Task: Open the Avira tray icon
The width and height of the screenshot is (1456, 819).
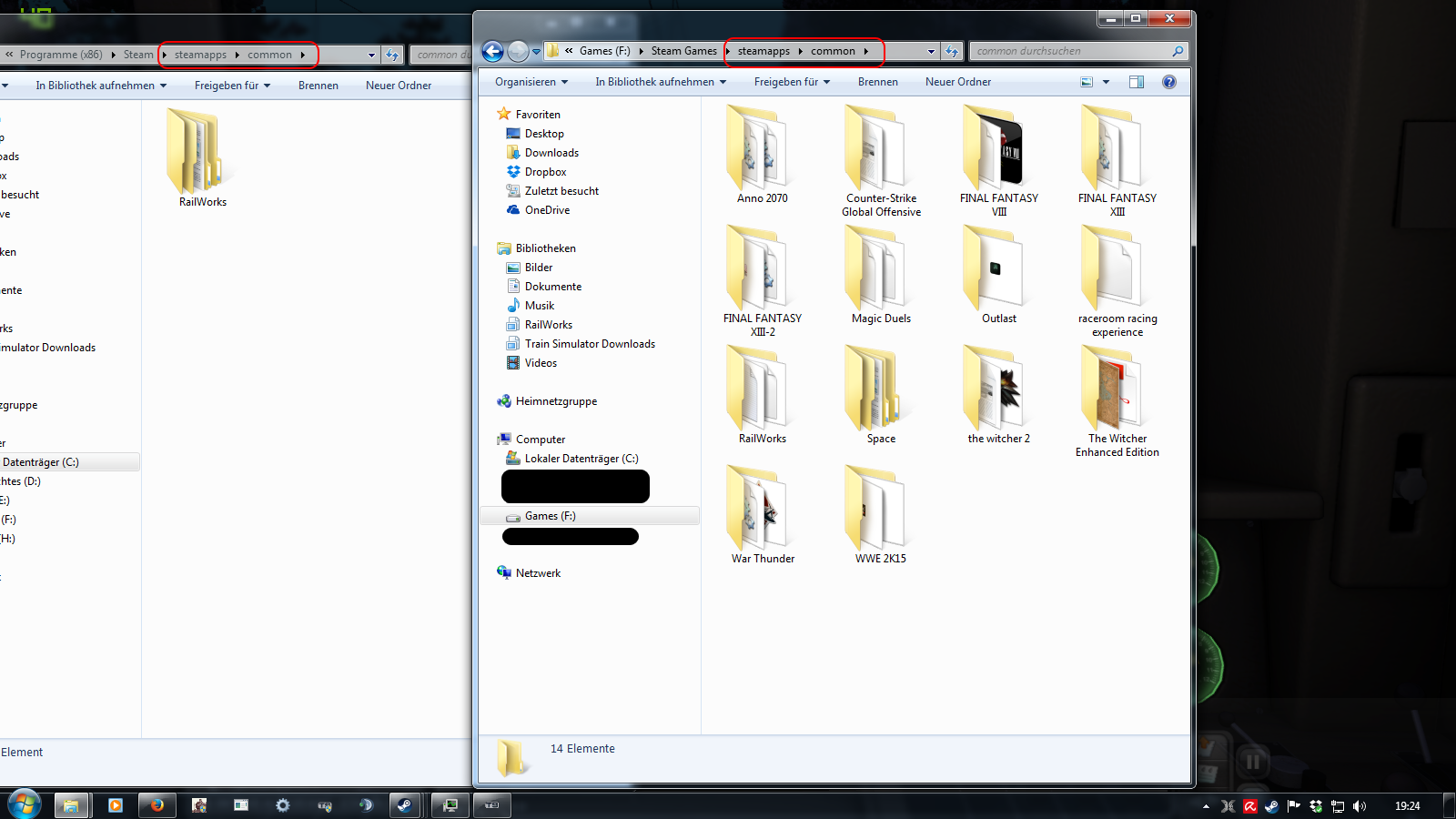Action: tap(1250, 806)
